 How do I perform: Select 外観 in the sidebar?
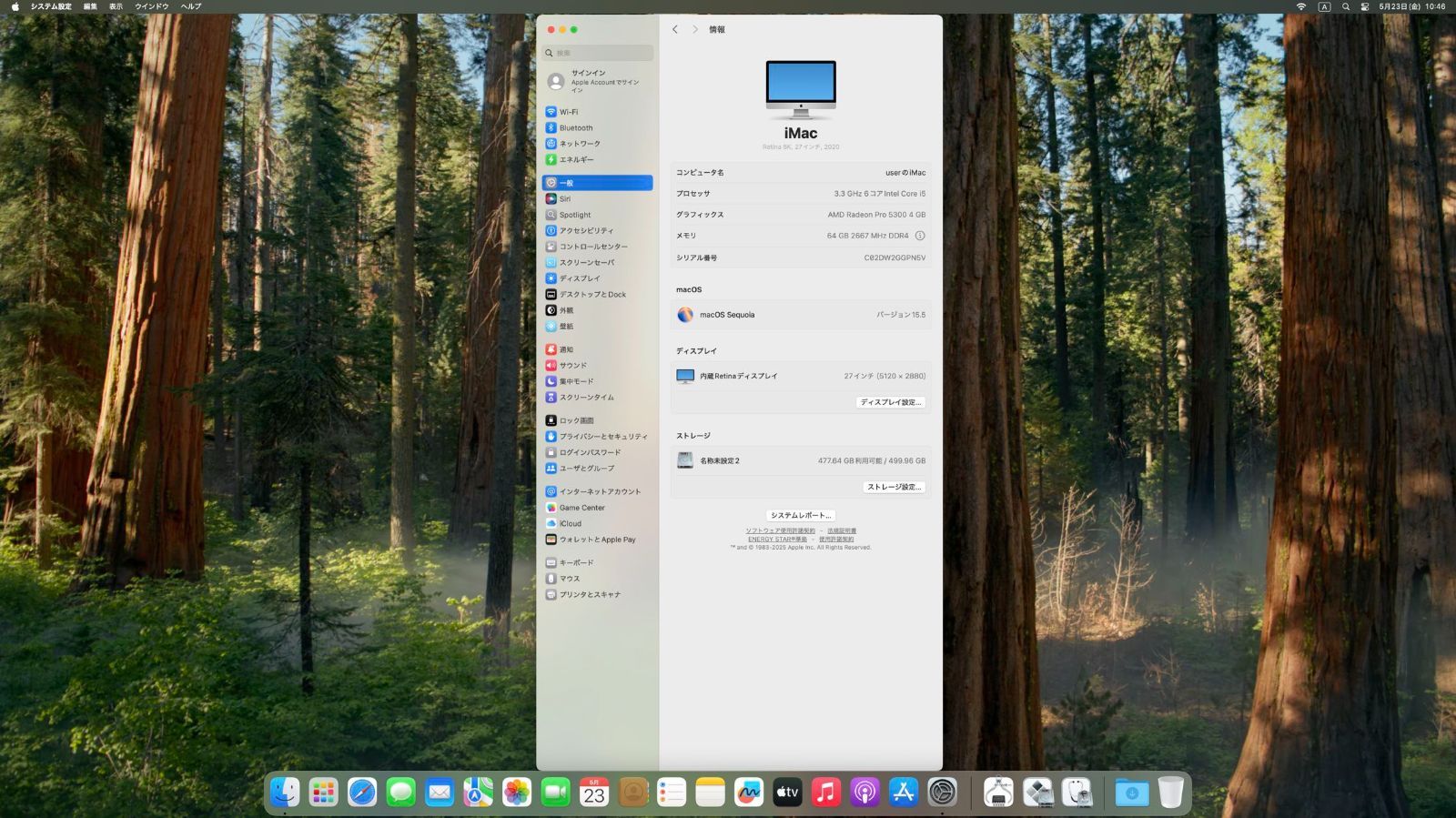597,310
